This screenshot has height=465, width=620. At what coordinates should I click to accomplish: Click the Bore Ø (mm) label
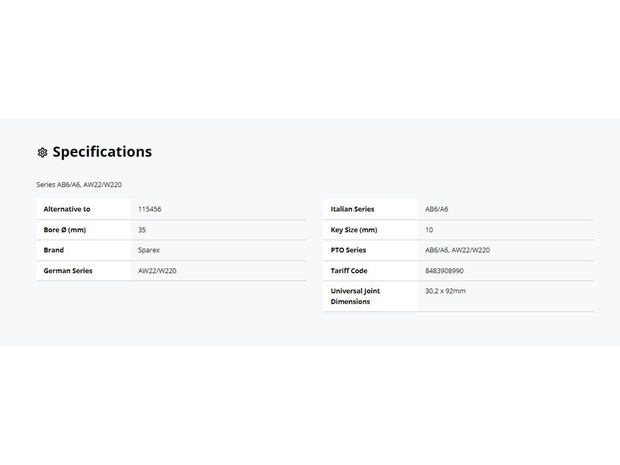65,230
